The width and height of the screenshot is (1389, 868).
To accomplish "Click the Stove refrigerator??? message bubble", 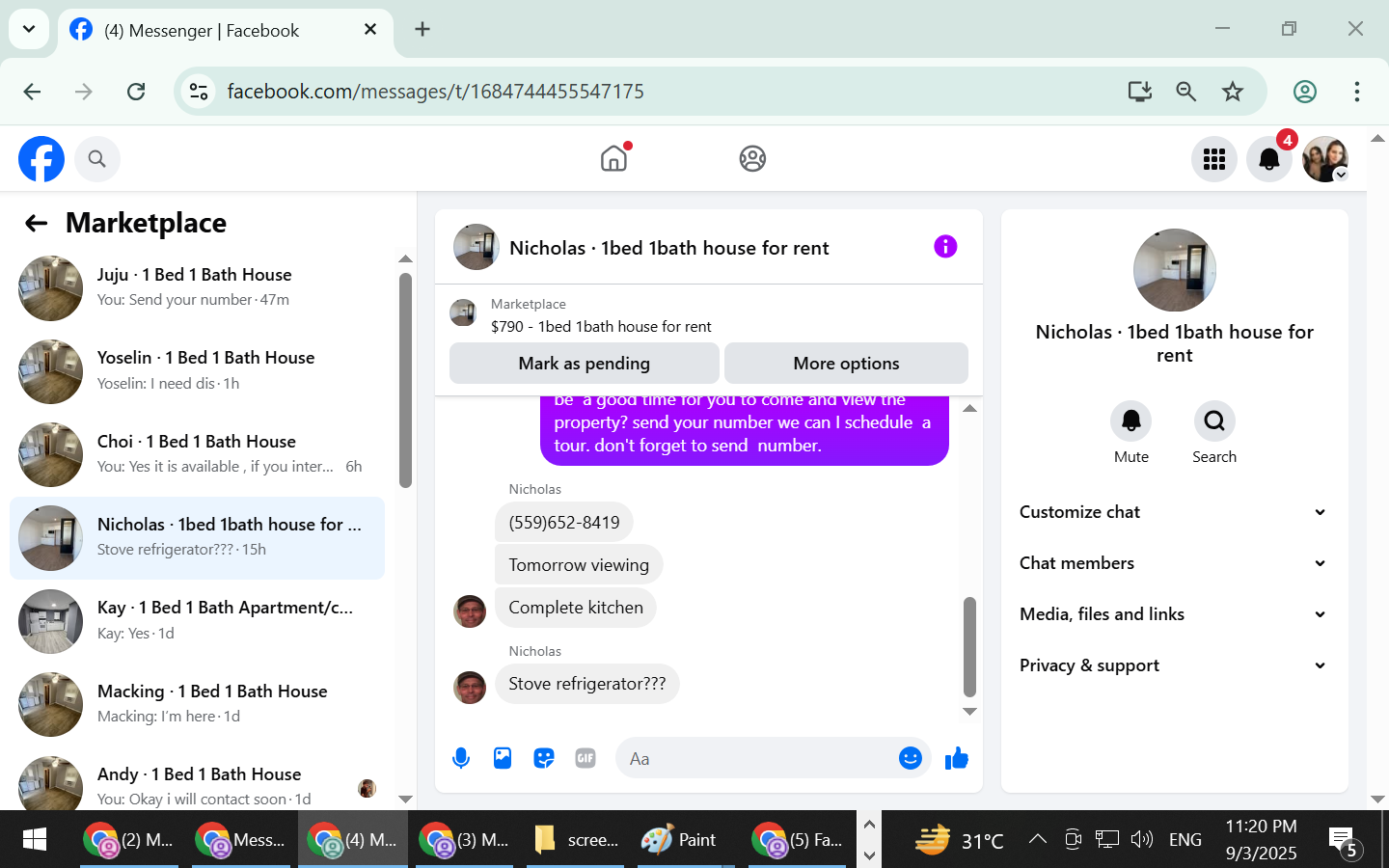I will pos(587,684).
